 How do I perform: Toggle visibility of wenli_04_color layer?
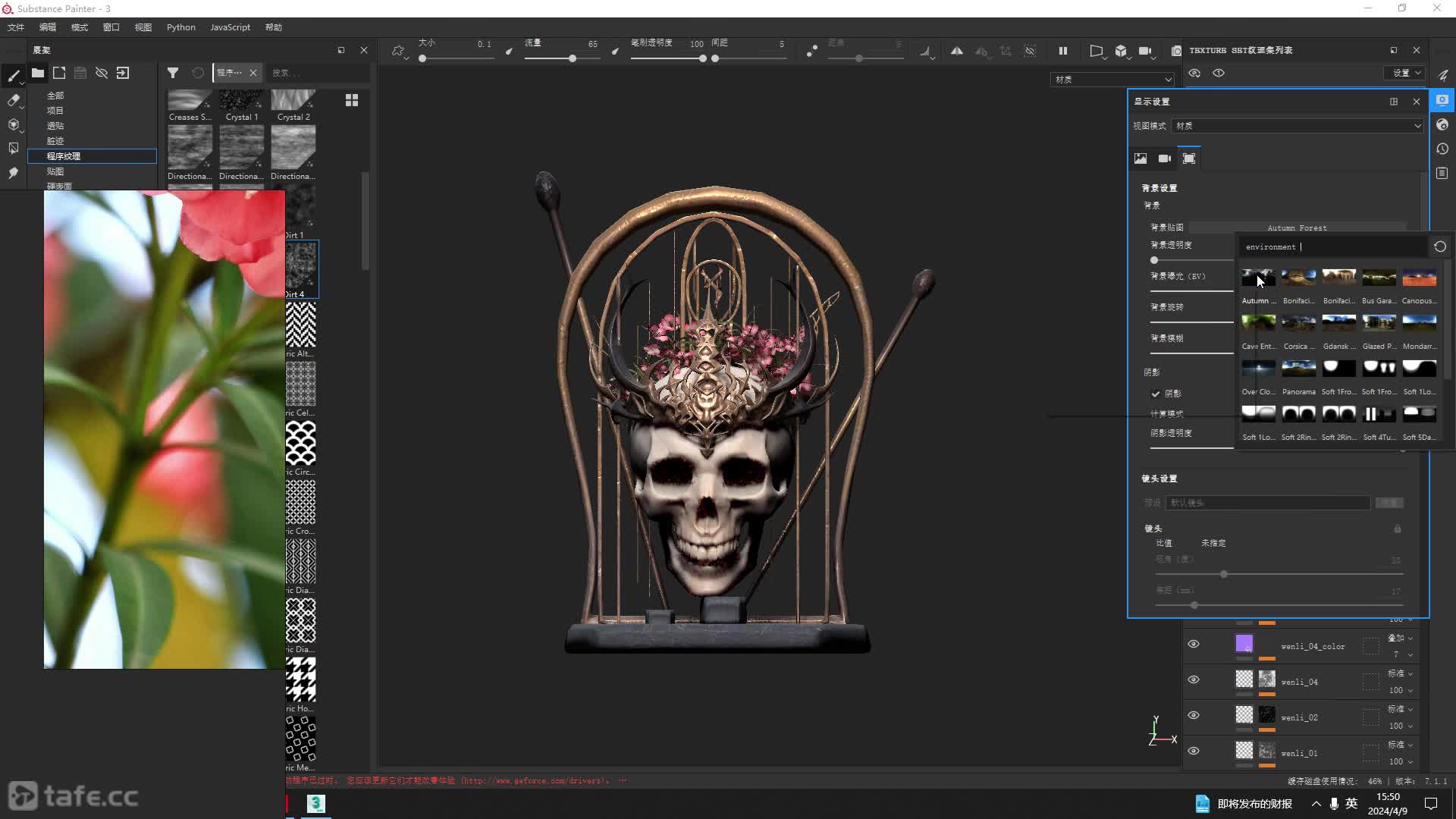(x=1194, y=644)
